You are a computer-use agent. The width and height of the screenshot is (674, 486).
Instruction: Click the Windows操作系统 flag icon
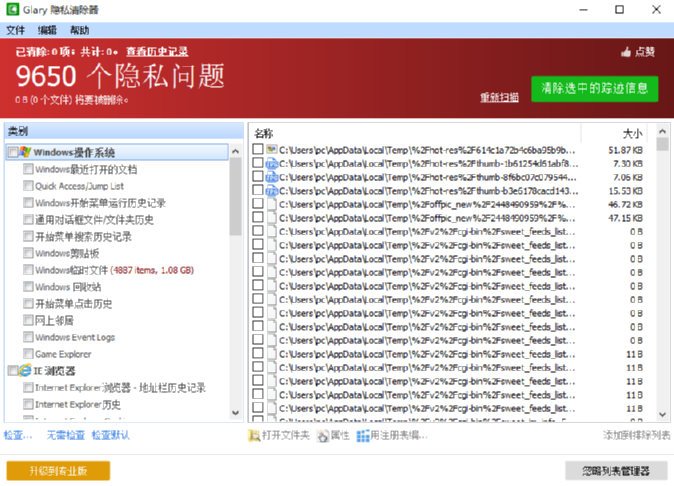25,152
